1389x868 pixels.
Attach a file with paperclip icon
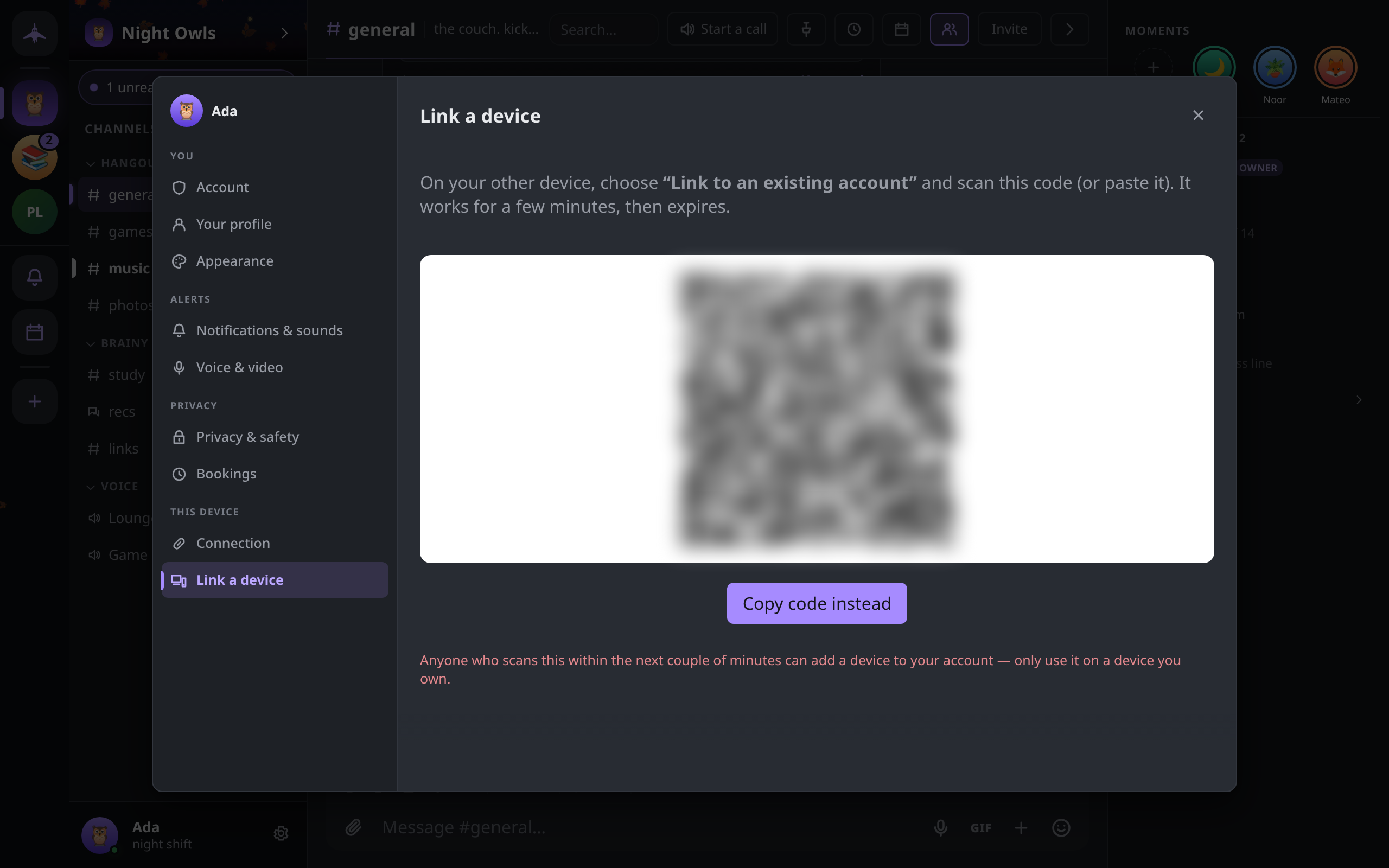(353, 827)
